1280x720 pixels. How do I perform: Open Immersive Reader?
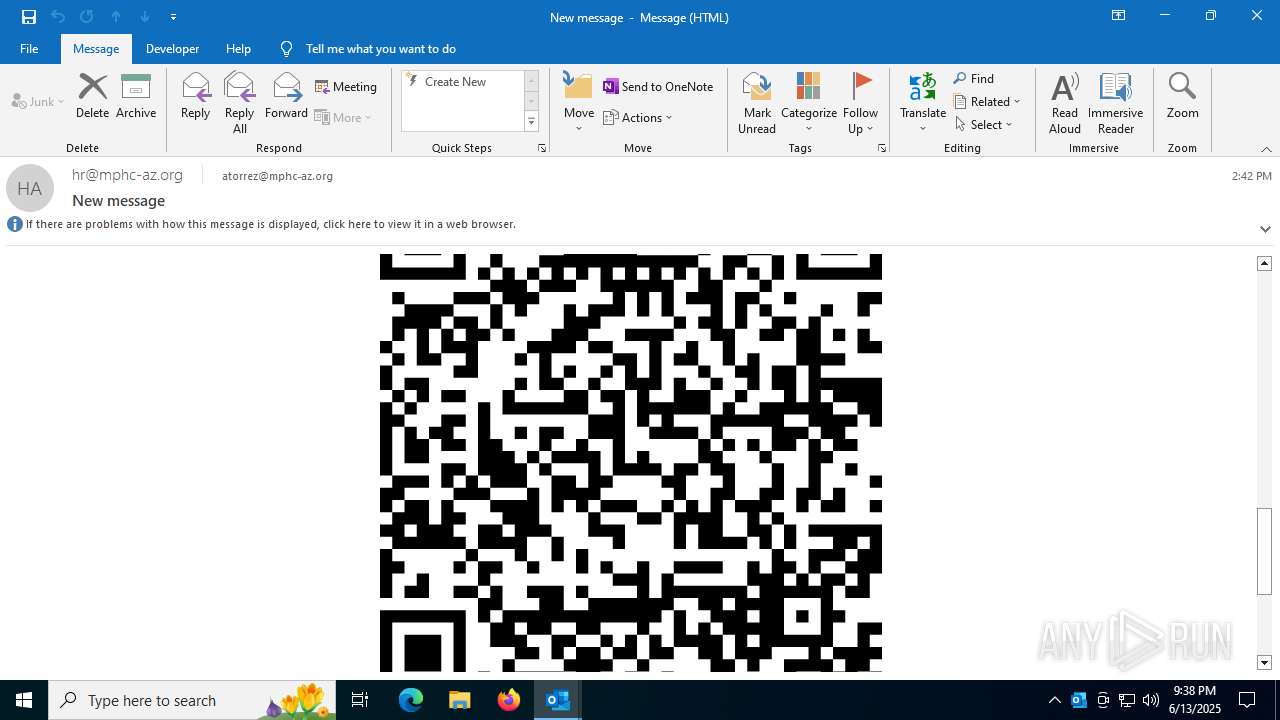(1116, 103)
